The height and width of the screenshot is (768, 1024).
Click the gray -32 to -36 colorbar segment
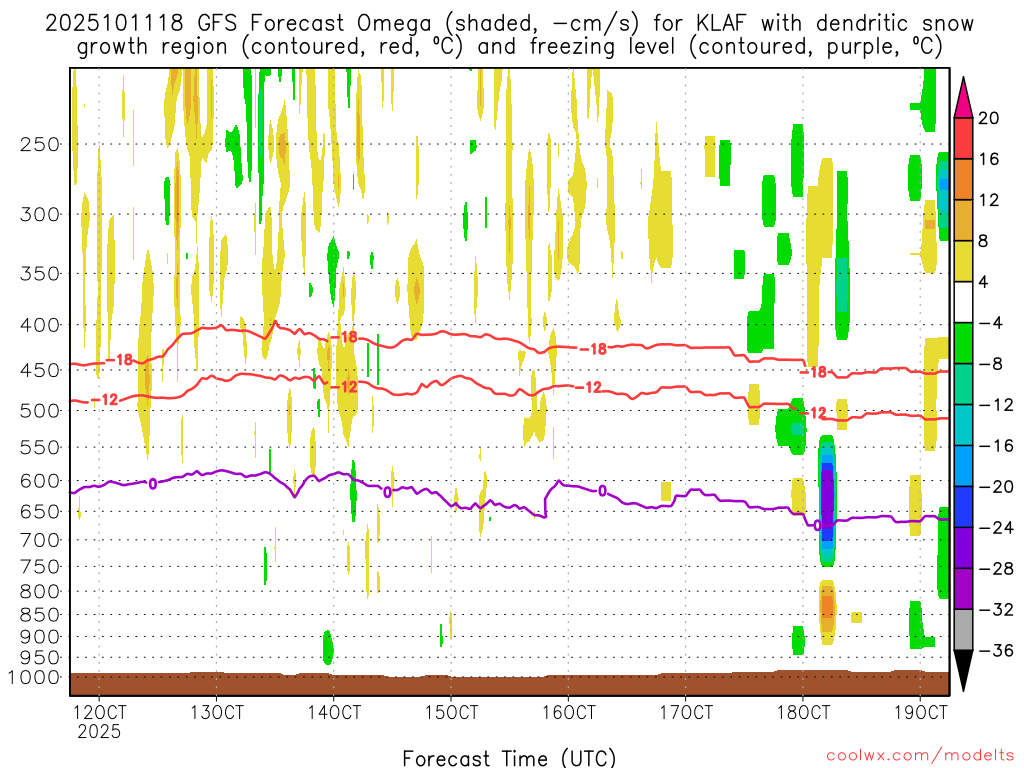click(x=963, y=630)
